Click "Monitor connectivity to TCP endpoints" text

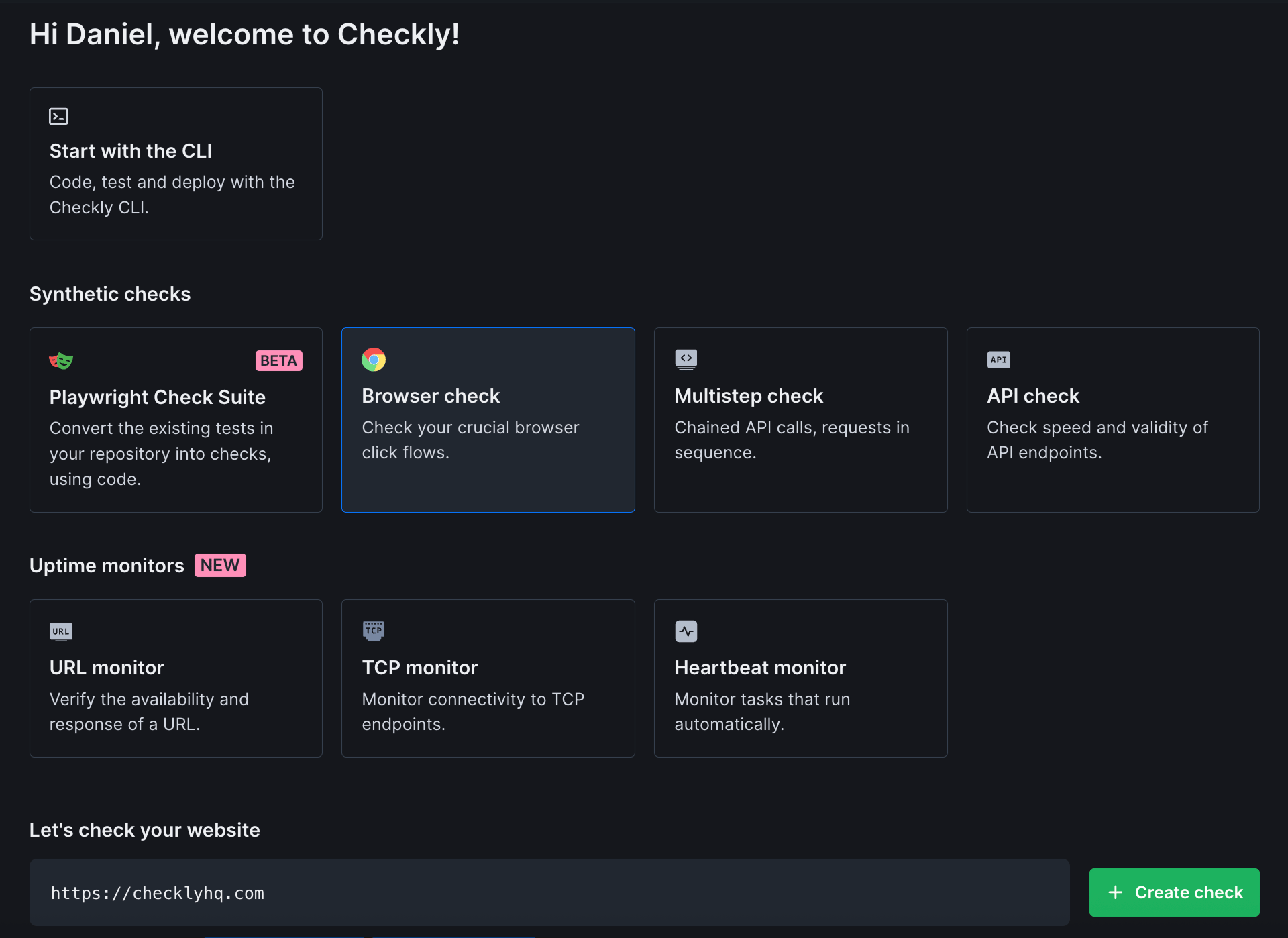tap(473, 712)
